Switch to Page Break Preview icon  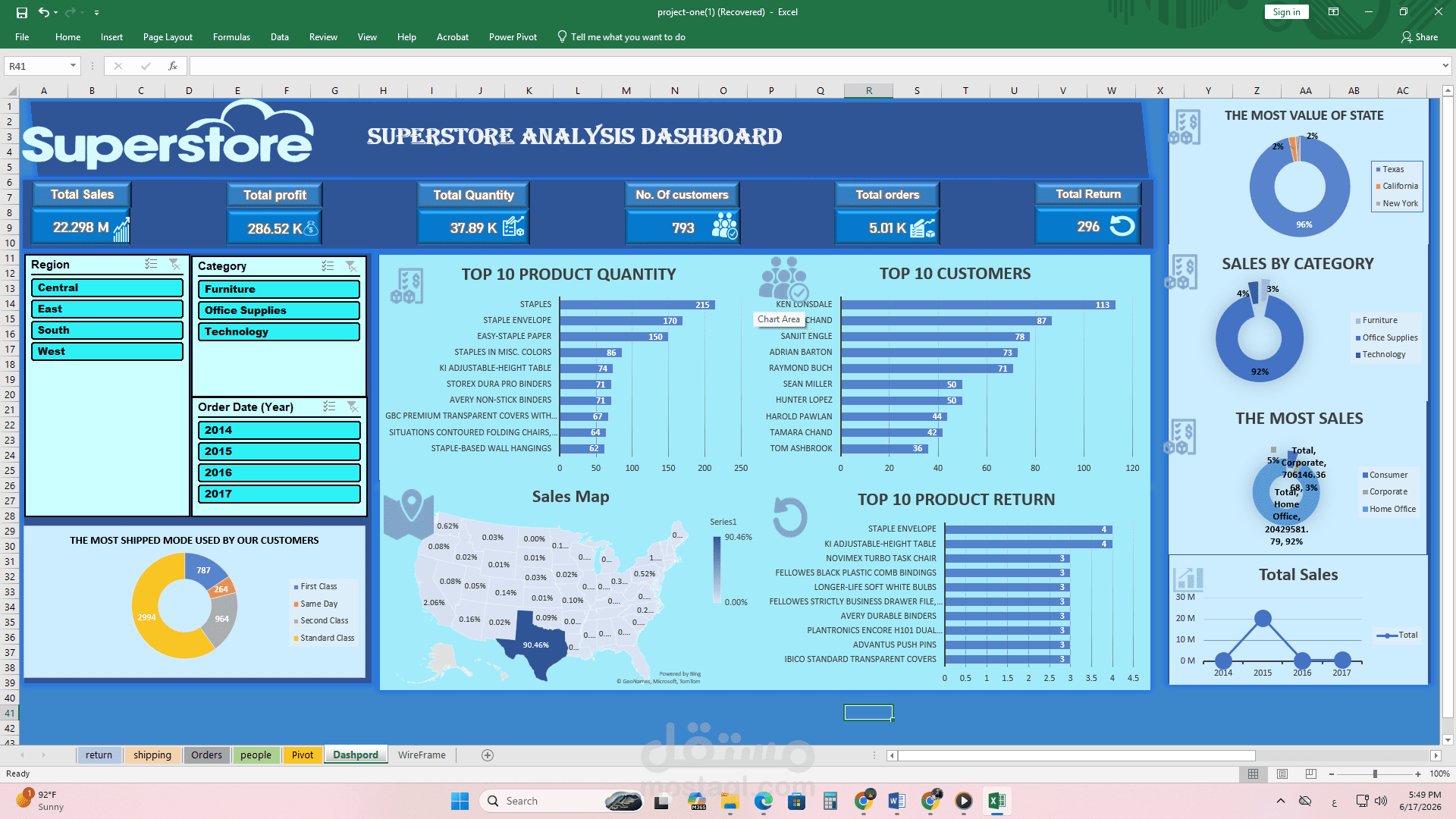[1311, 773]
